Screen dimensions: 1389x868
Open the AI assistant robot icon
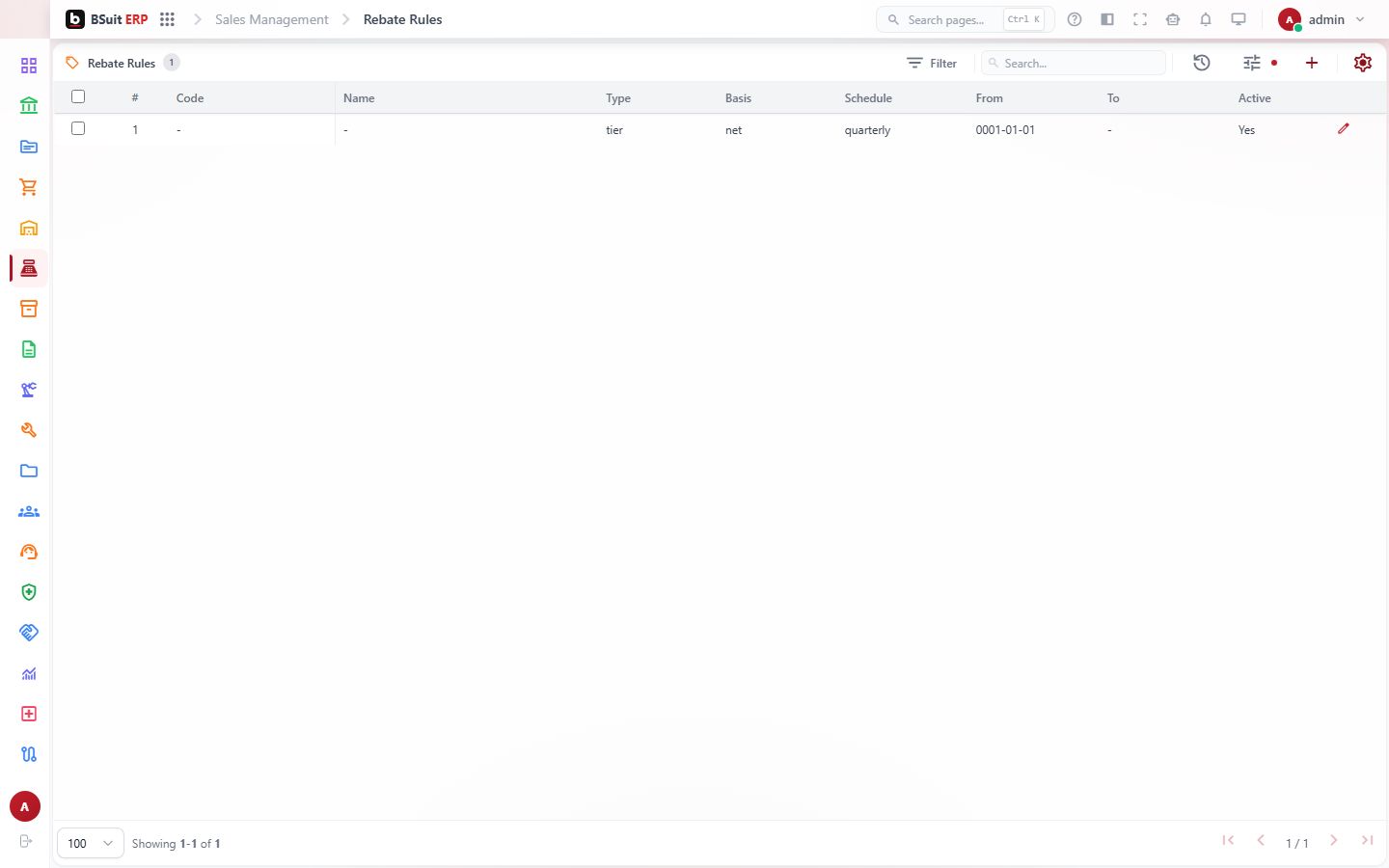[1173, 19]
